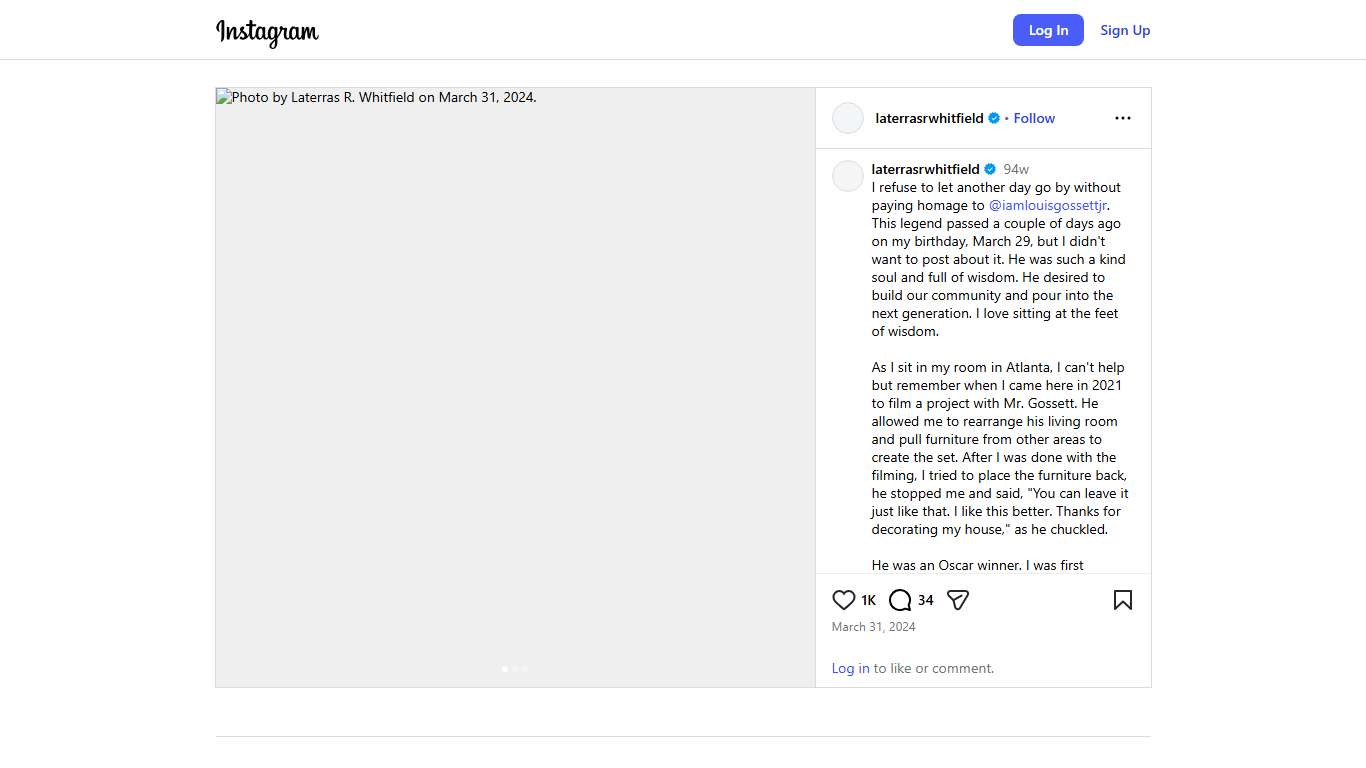
Task: Click the Instagram logo
Action: (267, 32)
